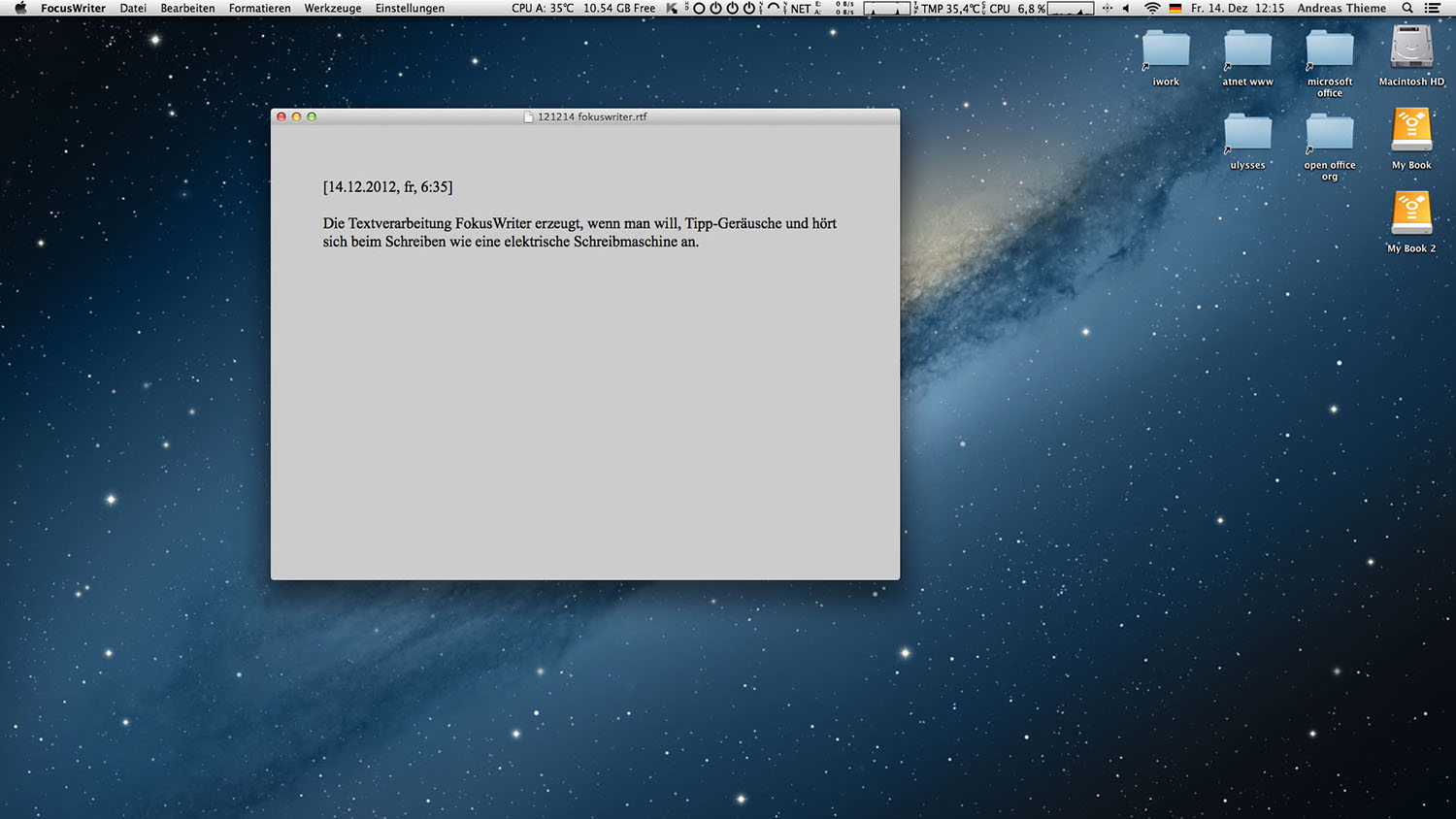This screenshot has height=819, width=1456.
Task: Click the volume speaker icon in menu bar
Action: 1126,8
